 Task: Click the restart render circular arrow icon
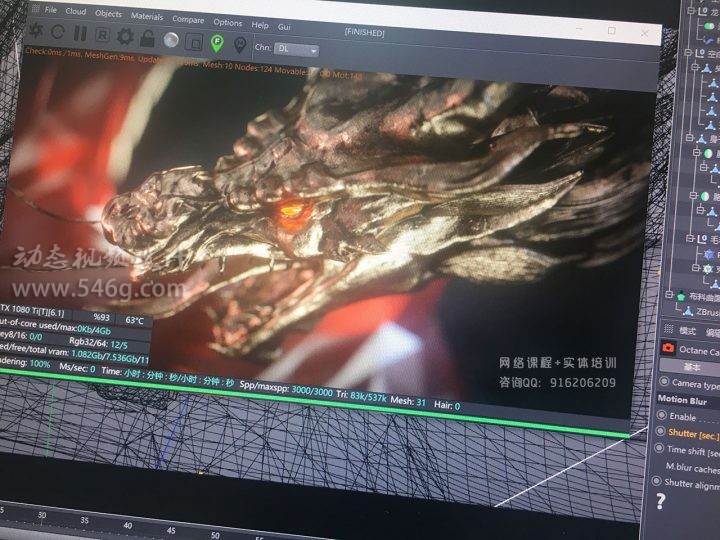58,32
